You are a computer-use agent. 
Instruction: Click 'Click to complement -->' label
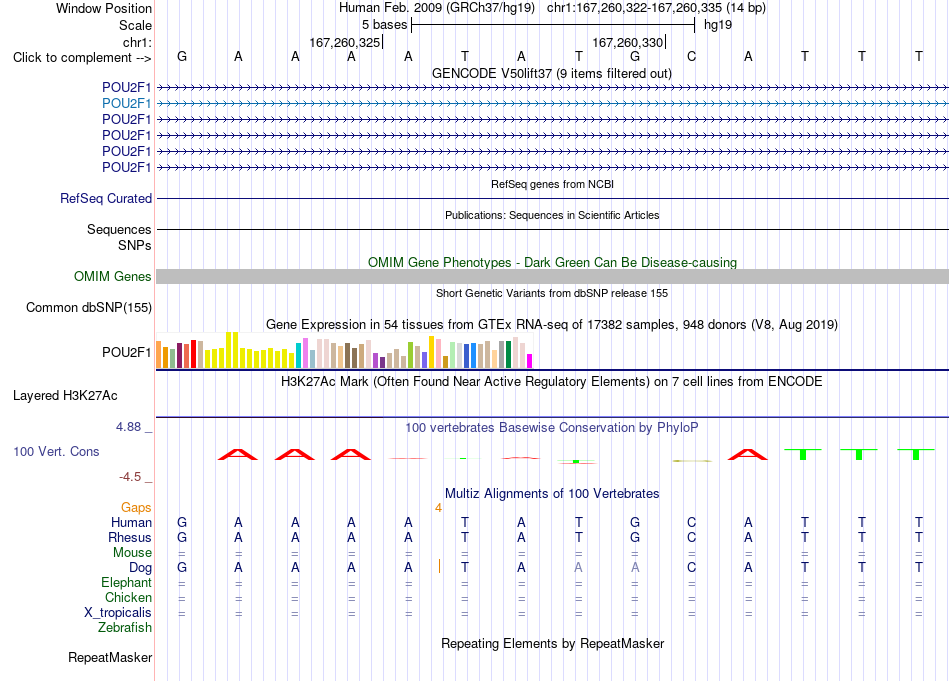82,58
